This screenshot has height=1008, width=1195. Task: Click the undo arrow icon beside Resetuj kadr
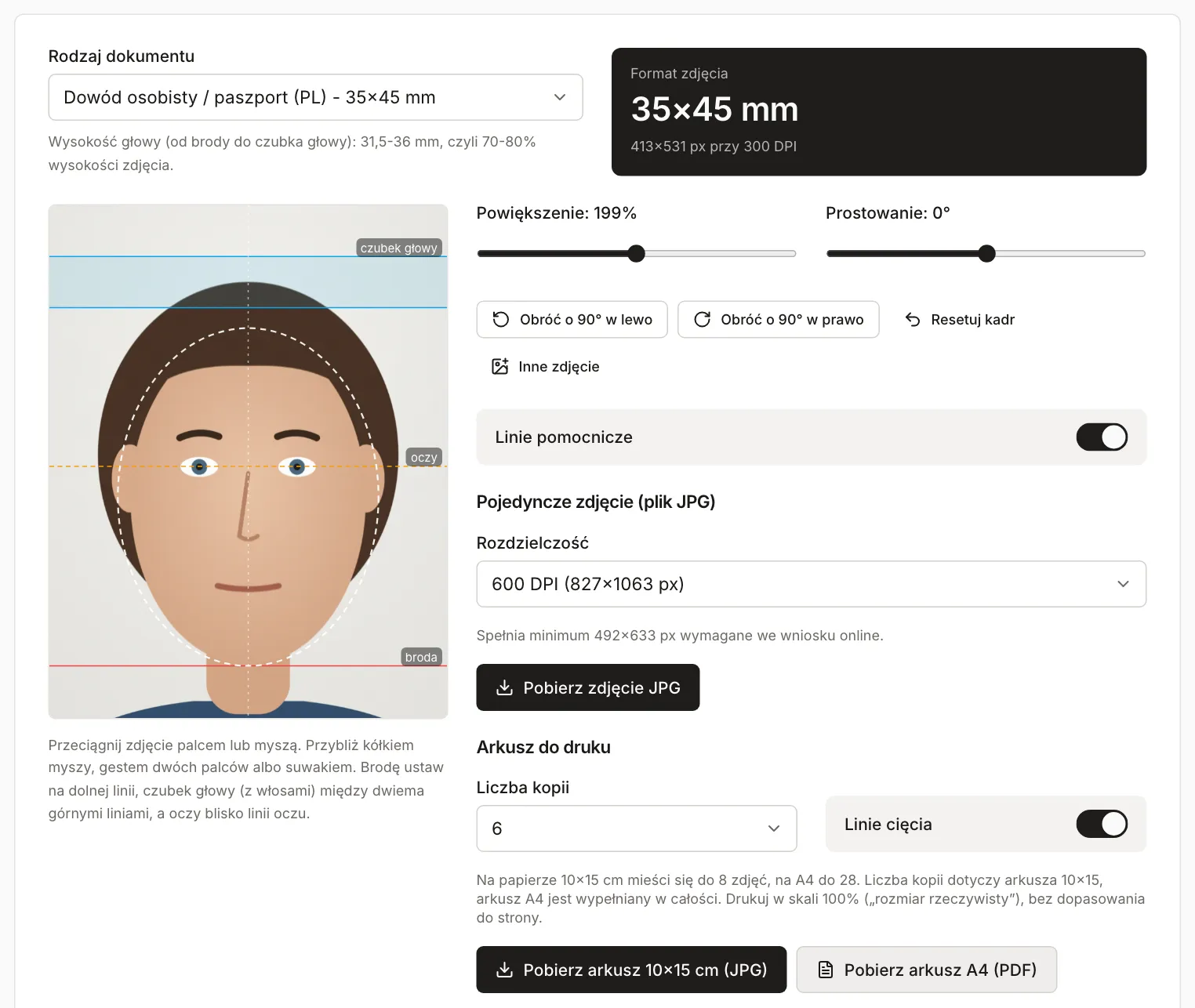pyautogui.click(x=913, y=319)
